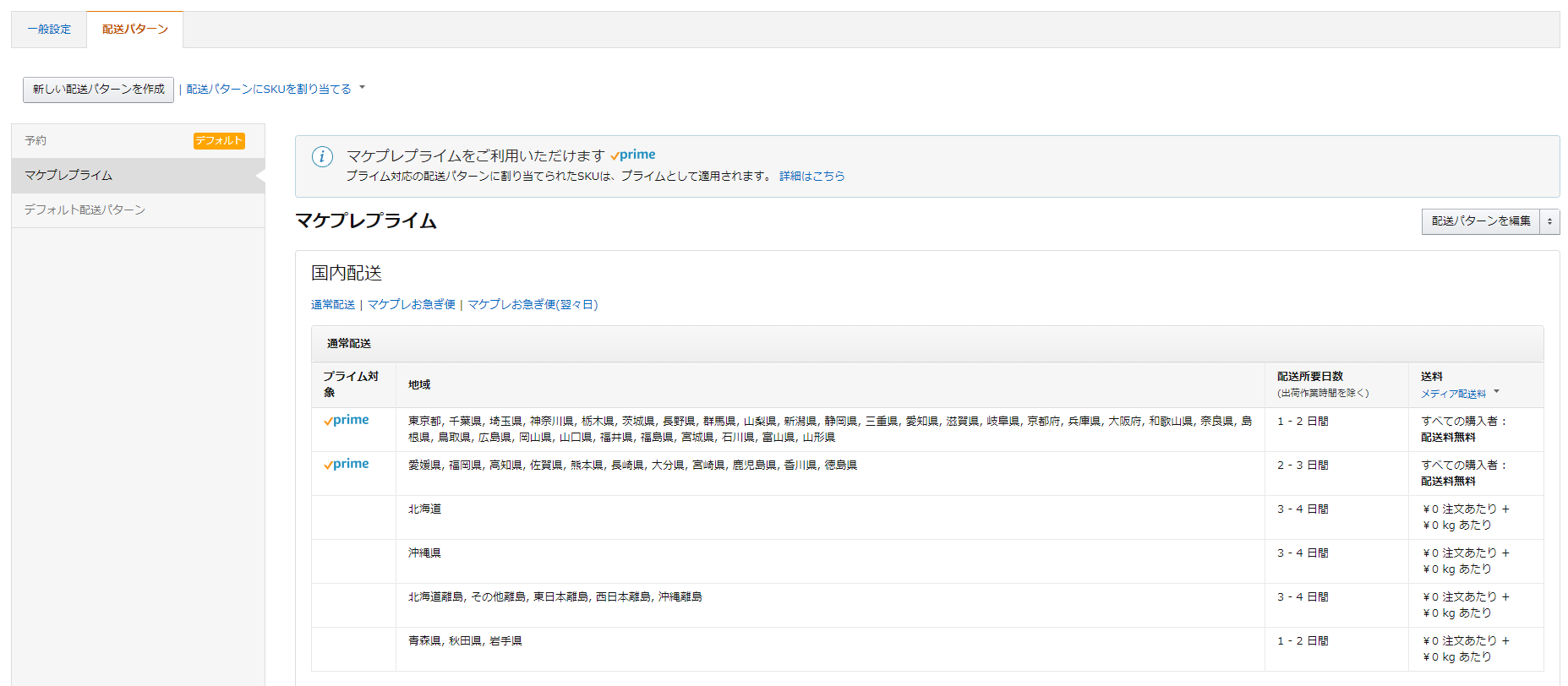Click the 配送パターンを編集 button

1480,221
